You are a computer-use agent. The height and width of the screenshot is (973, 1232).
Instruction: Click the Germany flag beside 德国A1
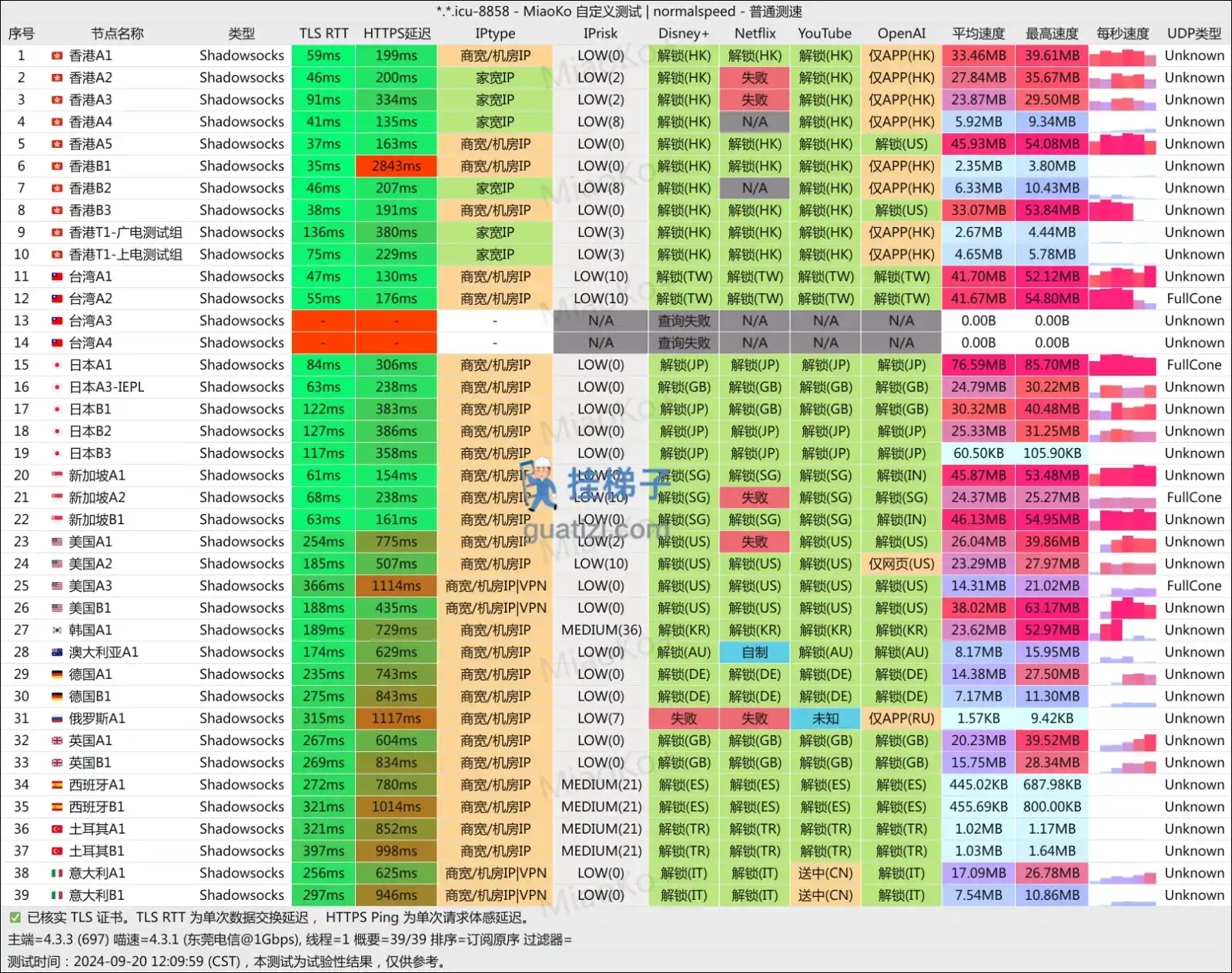[x=57, y=674]
